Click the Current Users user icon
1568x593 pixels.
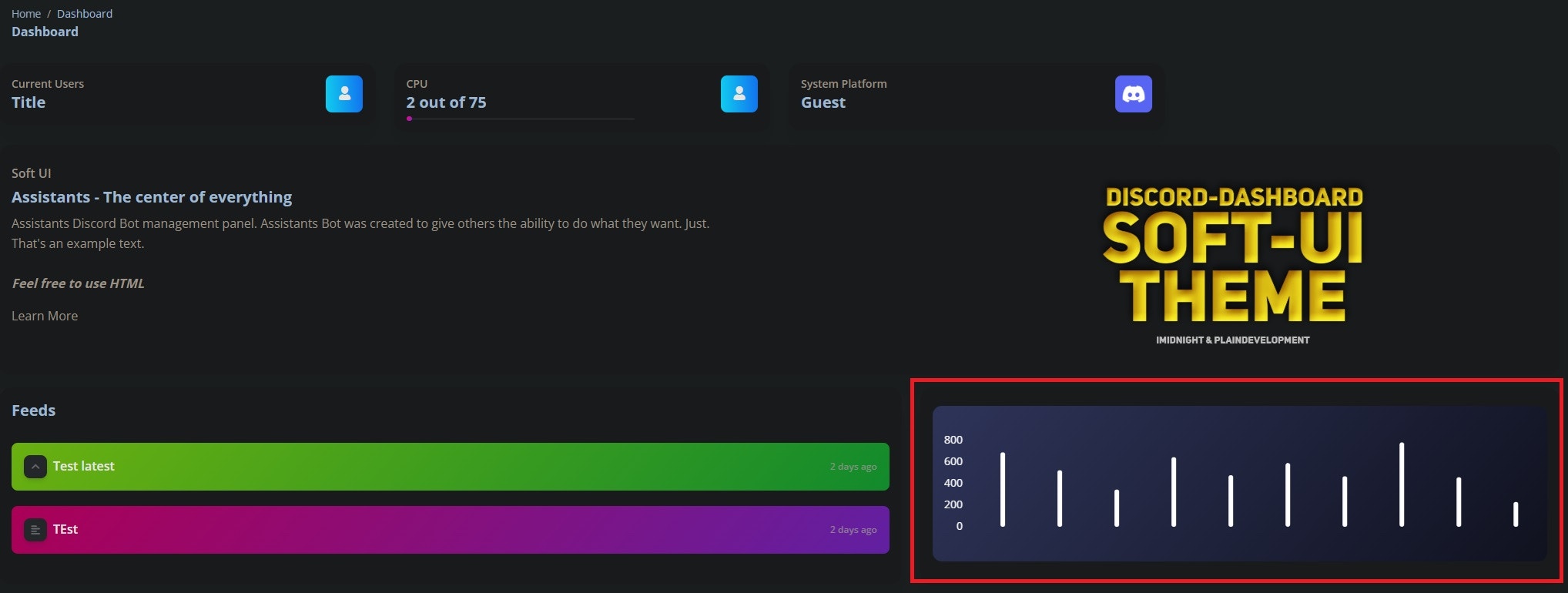[344, 94]
